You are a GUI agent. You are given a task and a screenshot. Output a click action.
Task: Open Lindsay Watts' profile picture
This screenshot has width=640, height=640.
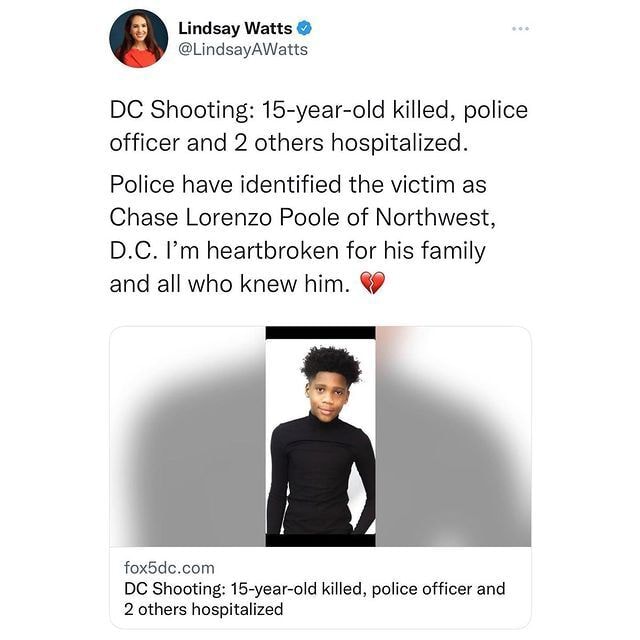[139, 38]
